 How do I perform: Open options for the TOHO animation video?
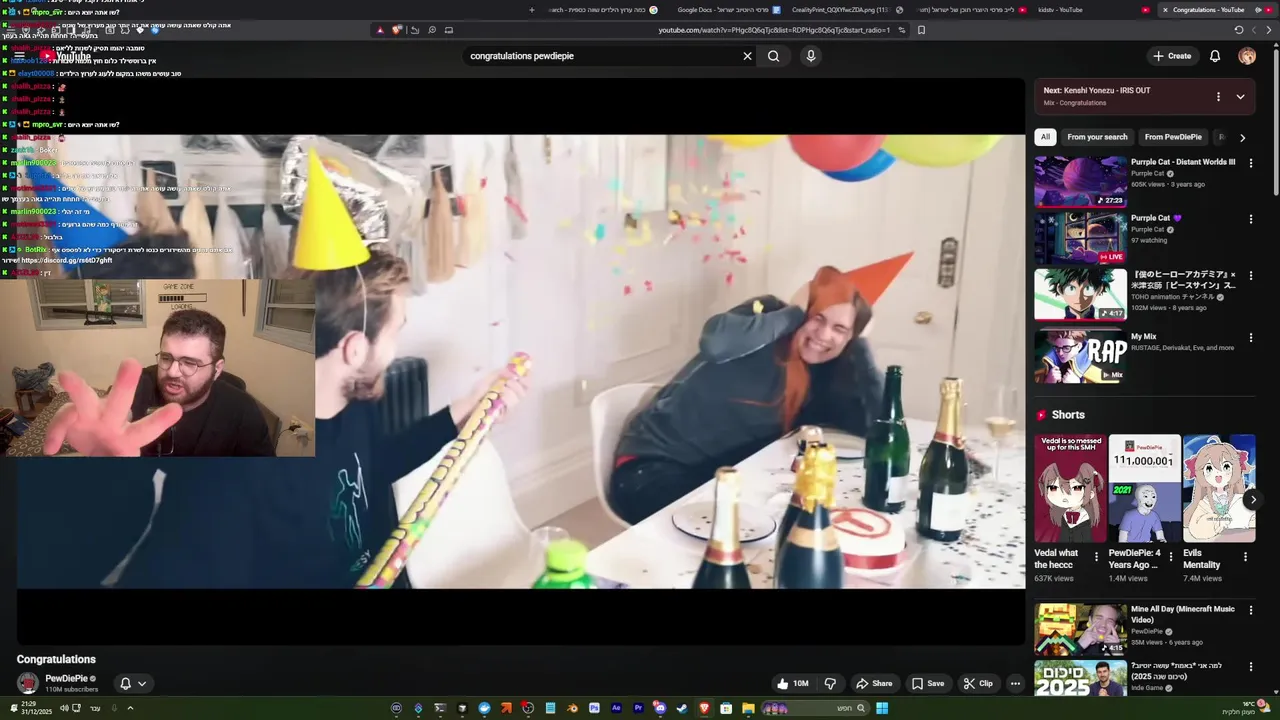pyautogui.click(x=1250, y=275)
